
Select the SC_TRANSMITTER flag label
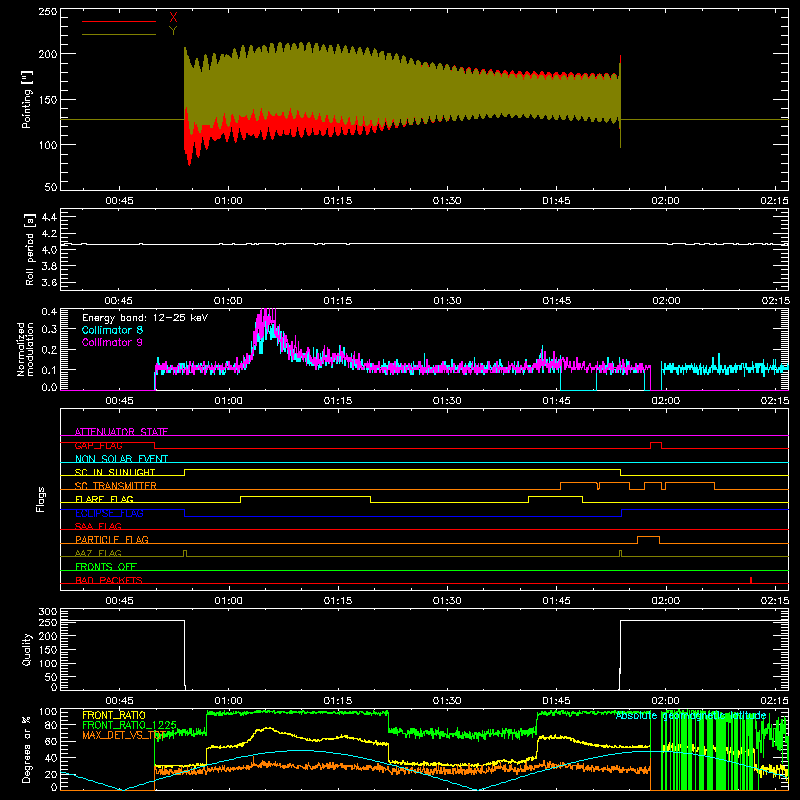tap(116, 486)
